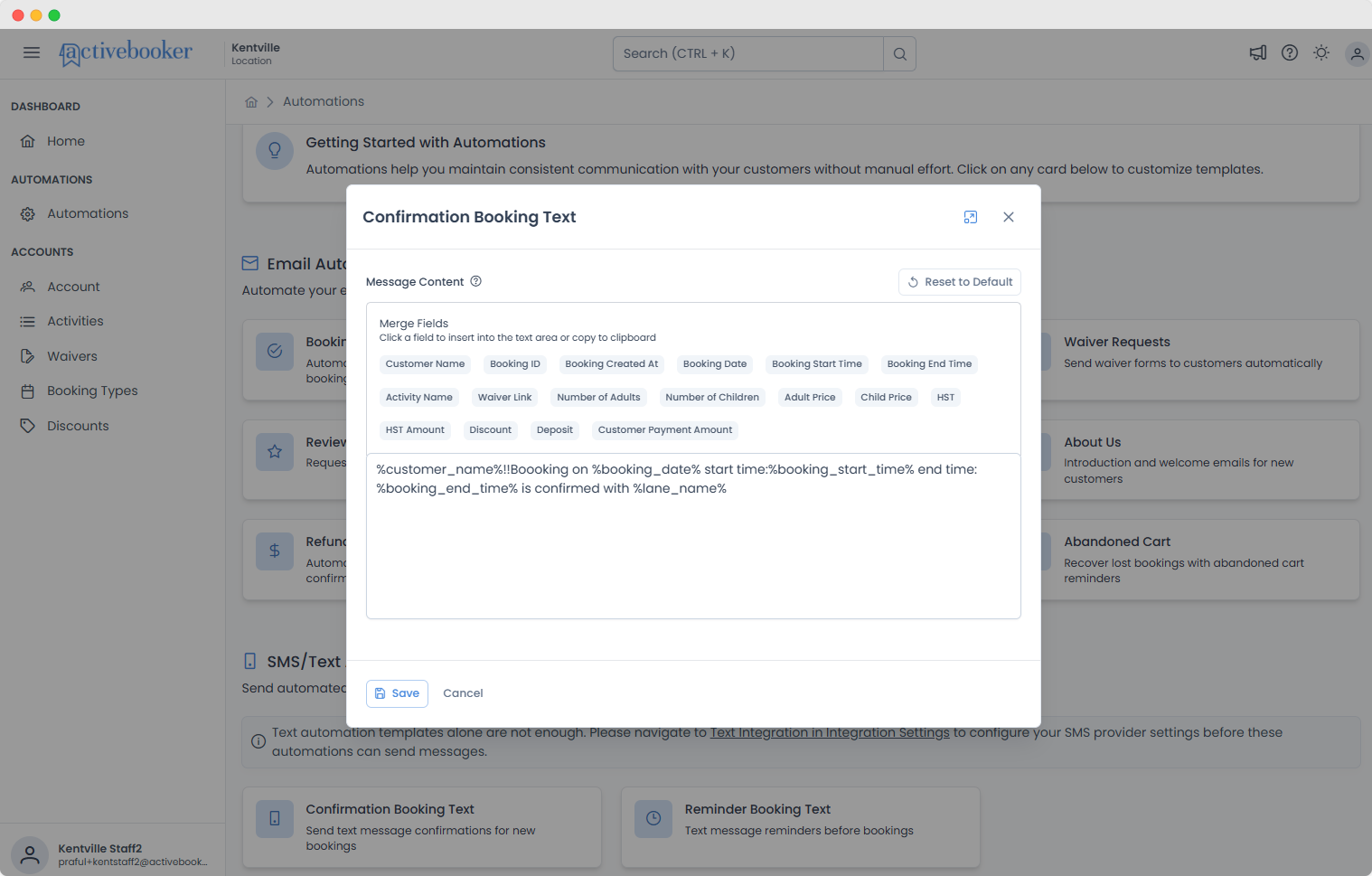1372x876 pixels.
Task: Insert the Booking Created At merge field
Action: pos(612,364)
